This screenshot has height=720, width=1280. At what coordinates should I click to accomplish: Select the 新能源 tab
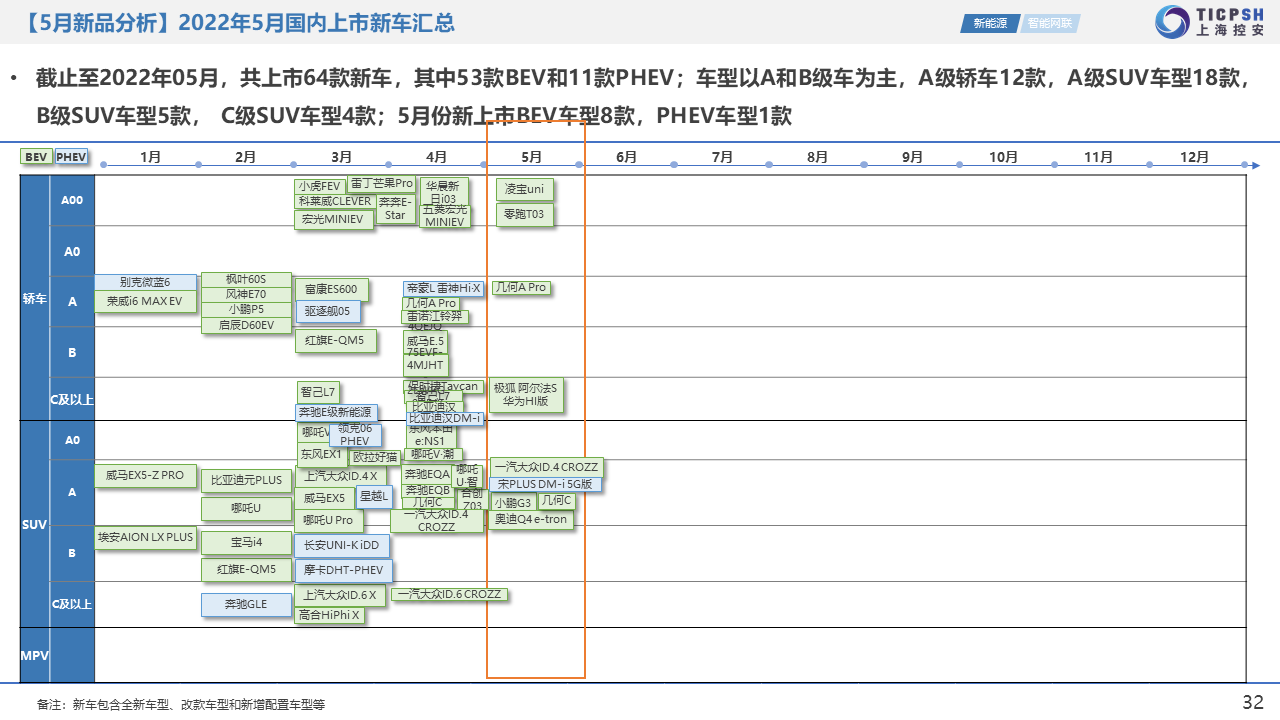tap(990, 23)
